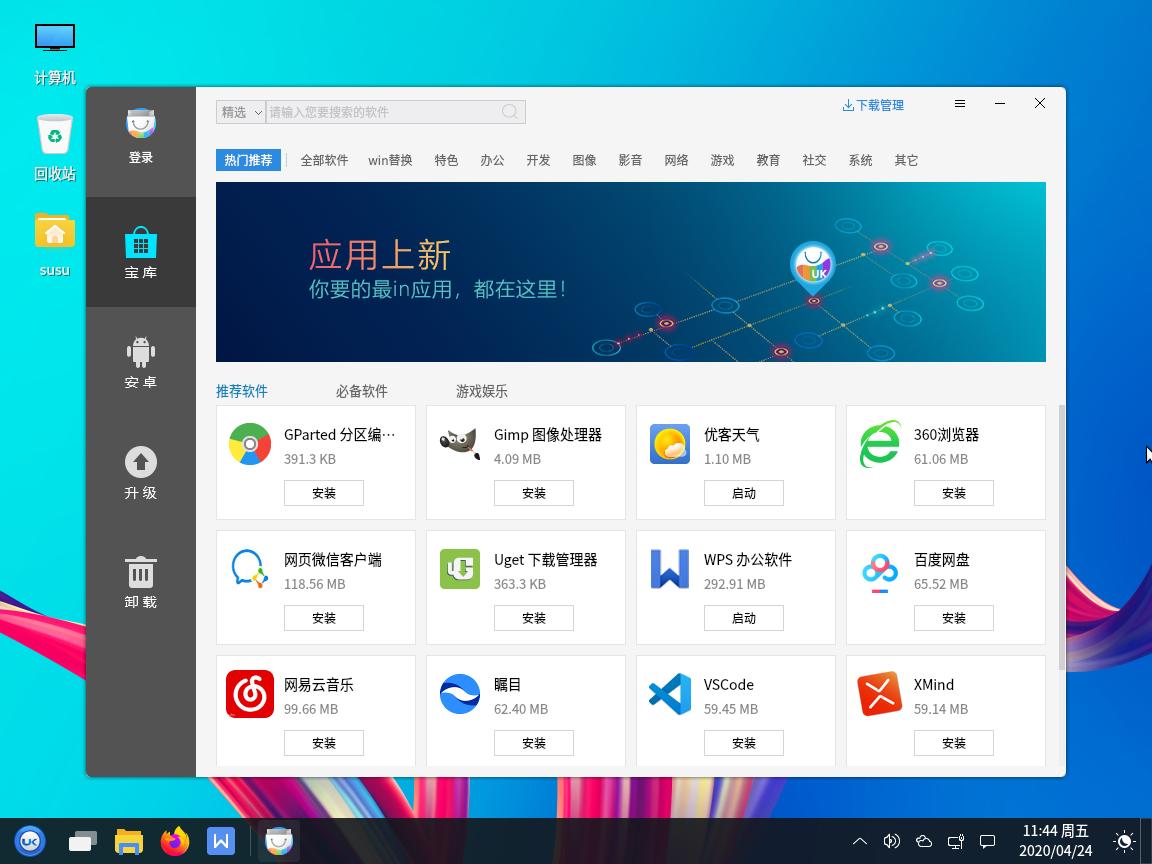Click the 应用上新 promotional banner
The width and height of the screenshot is (1152, 864).
[631, 272]
